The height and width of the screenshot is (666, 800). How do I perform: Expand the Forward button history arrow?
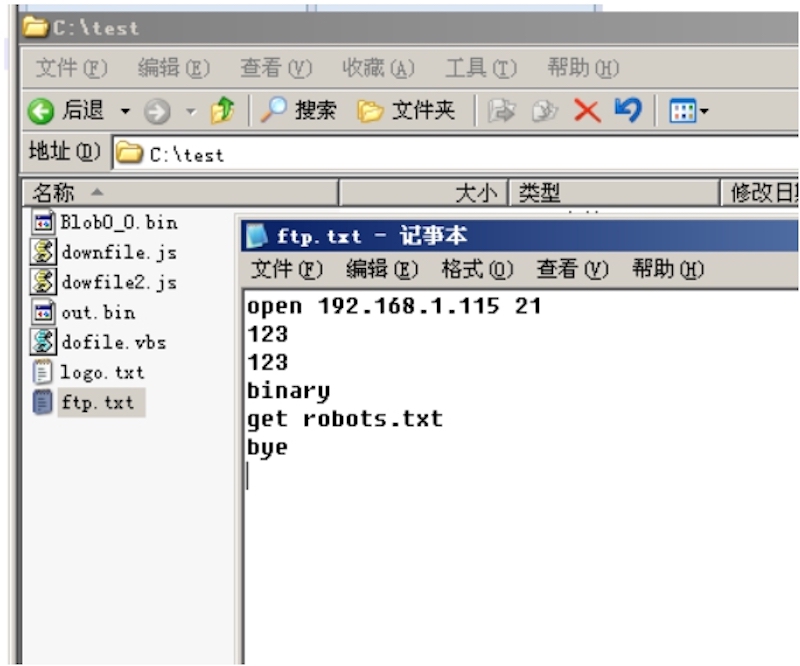click(x=190, y=111)
